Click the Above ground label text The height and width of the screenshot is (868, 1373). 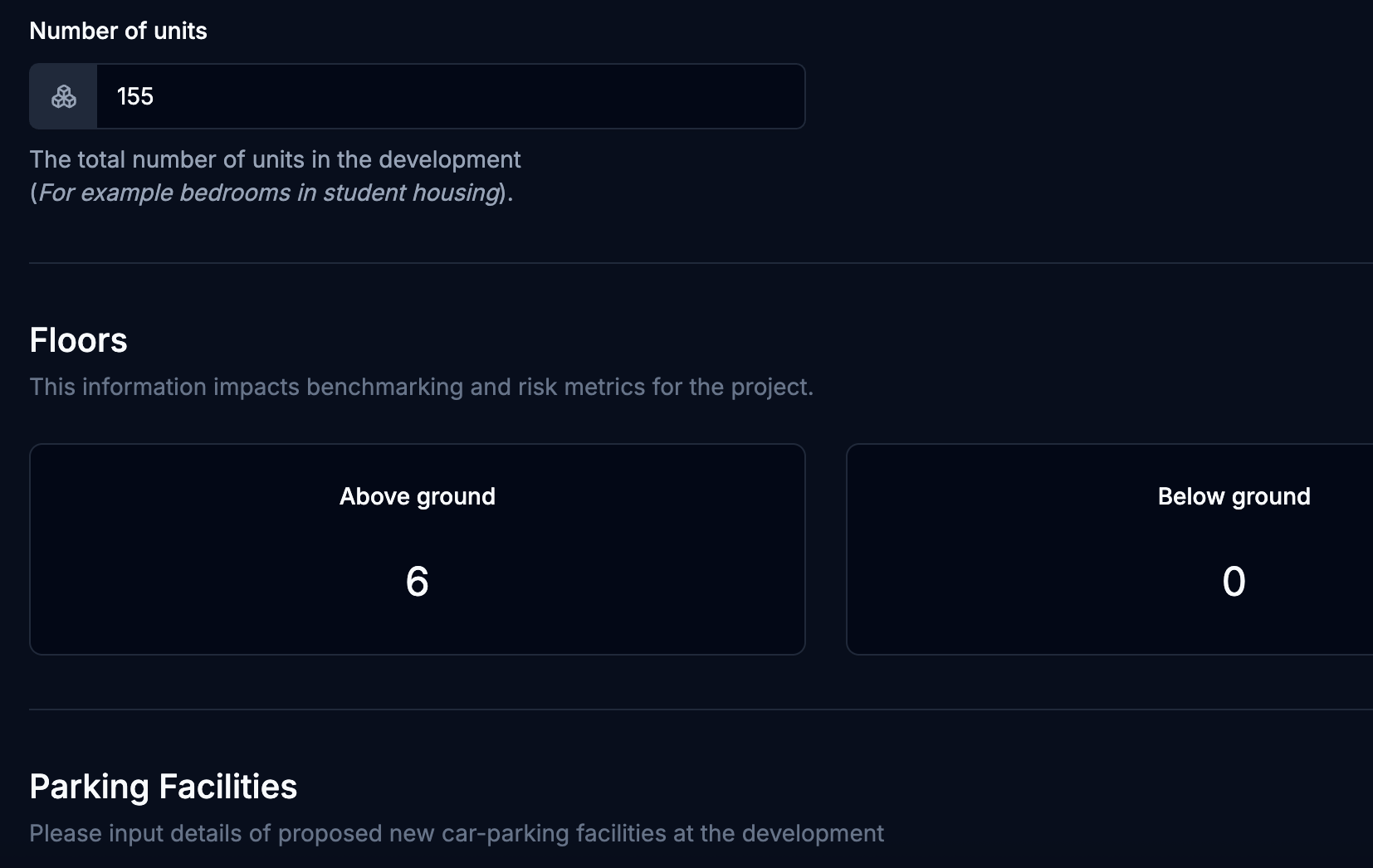418,496
